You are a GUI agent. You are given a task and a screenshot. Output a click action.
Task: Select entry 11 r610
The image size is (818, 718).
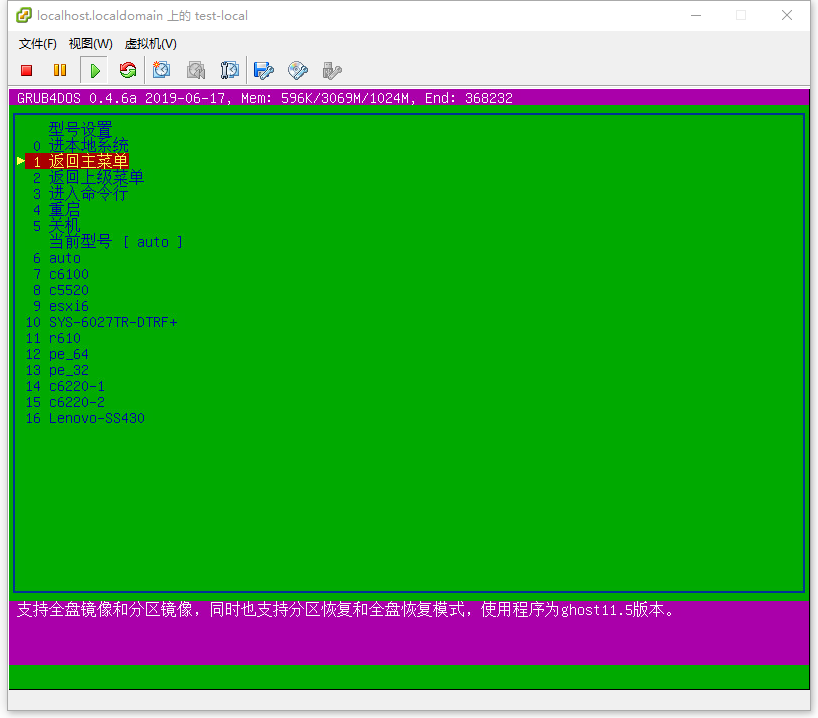[x=53, y=339]
